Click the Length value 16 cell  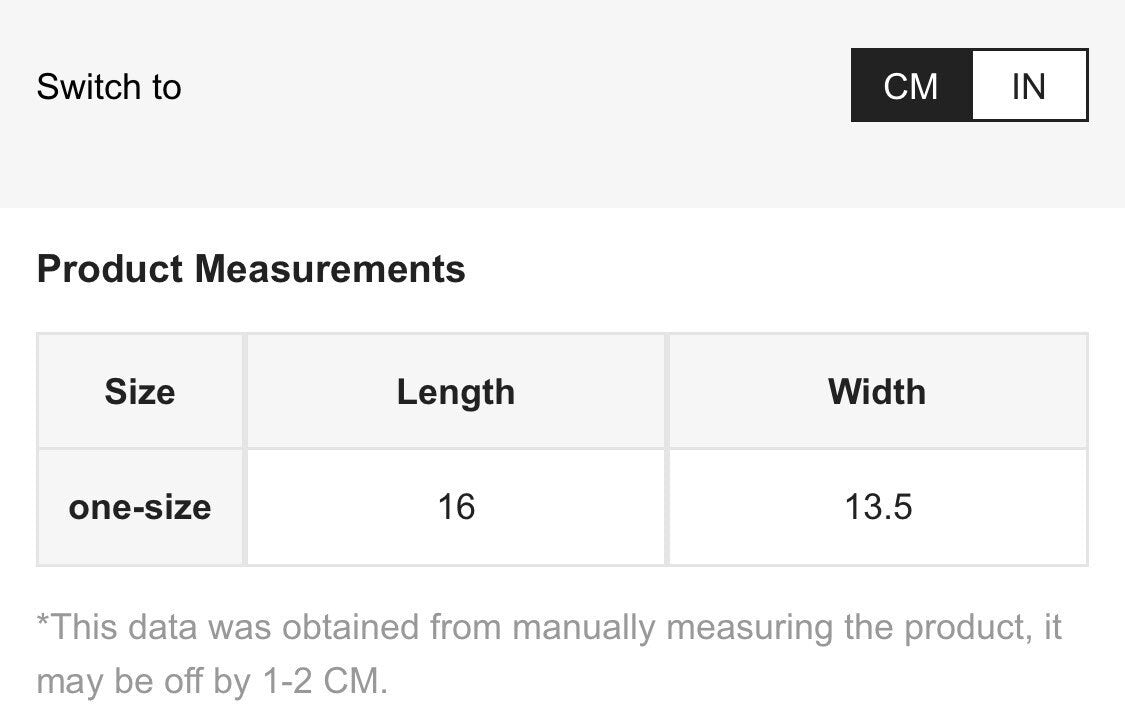(x=456, y=507)
